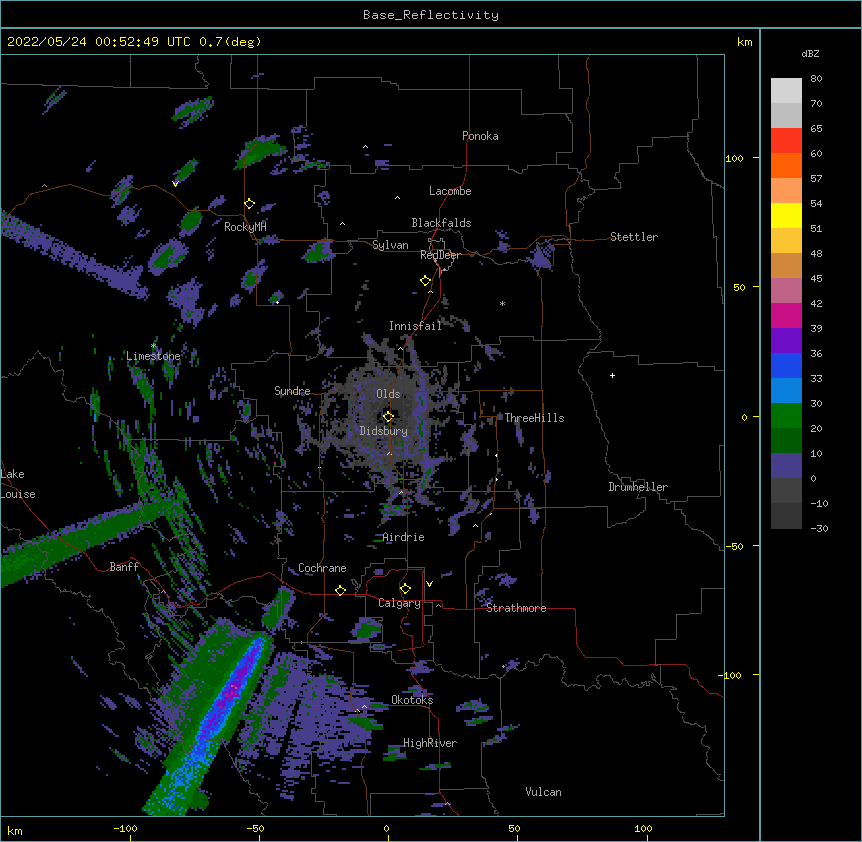The width and height of the screenshot is (862, 842).
Task: Click the Strathmore city label
Action: point(516,608)
